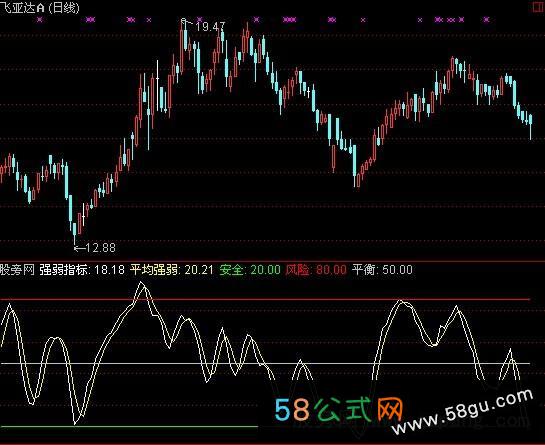The width and height of the screenshot is (545, 445).
Task: Select the 平均强弱 20.21 indicator label
Action: [x=171, y=270]
